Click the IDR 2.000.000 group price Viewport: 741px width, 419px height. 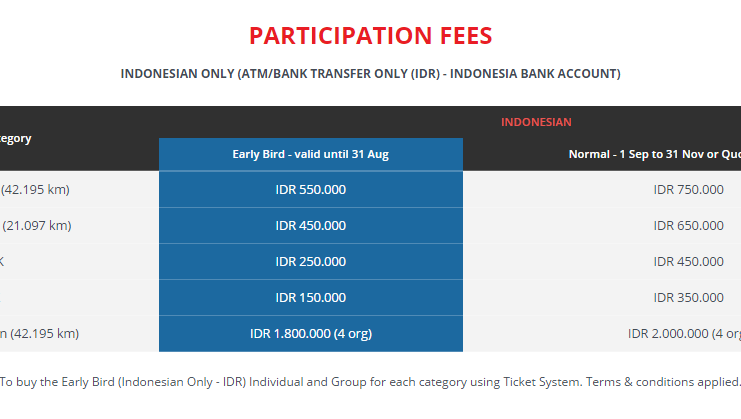click(684, 333)
